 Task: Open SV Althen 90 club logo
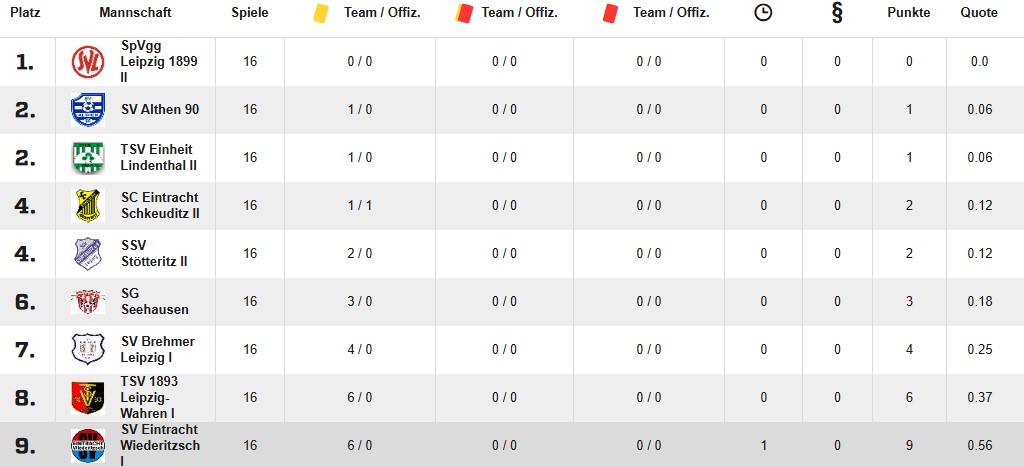pyautogui.click(x=88, y=110)
